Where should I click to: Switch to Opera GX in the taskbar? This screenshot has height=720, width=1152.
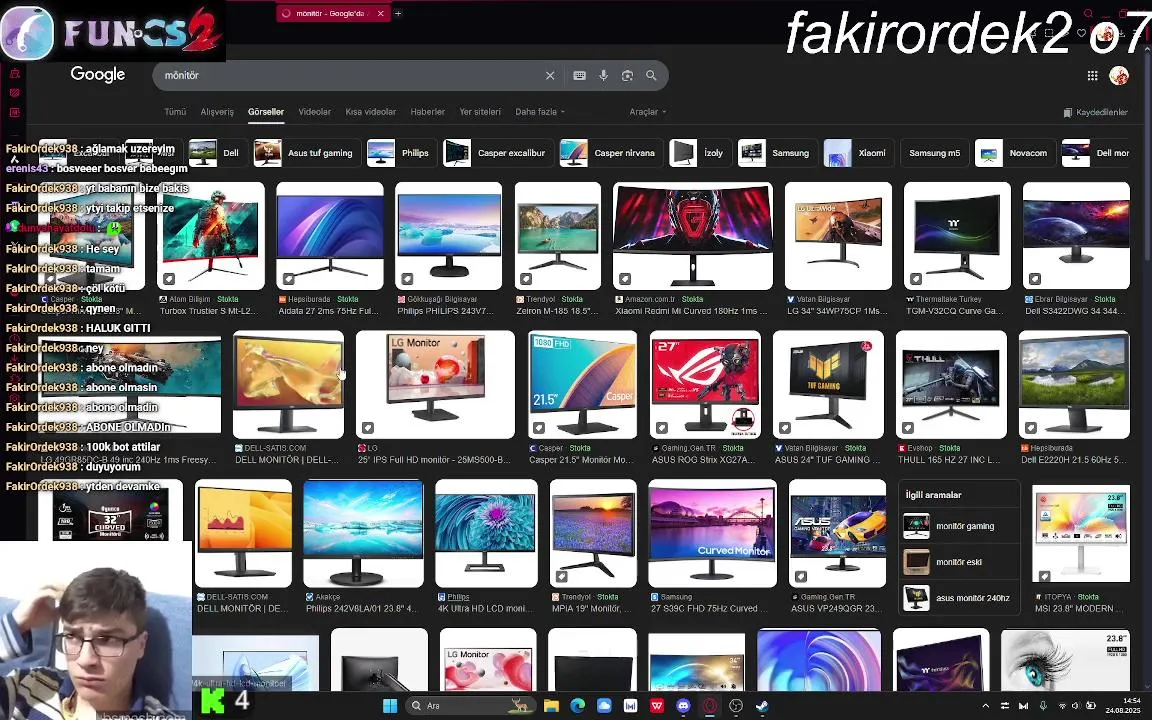(x=710, y=706)
